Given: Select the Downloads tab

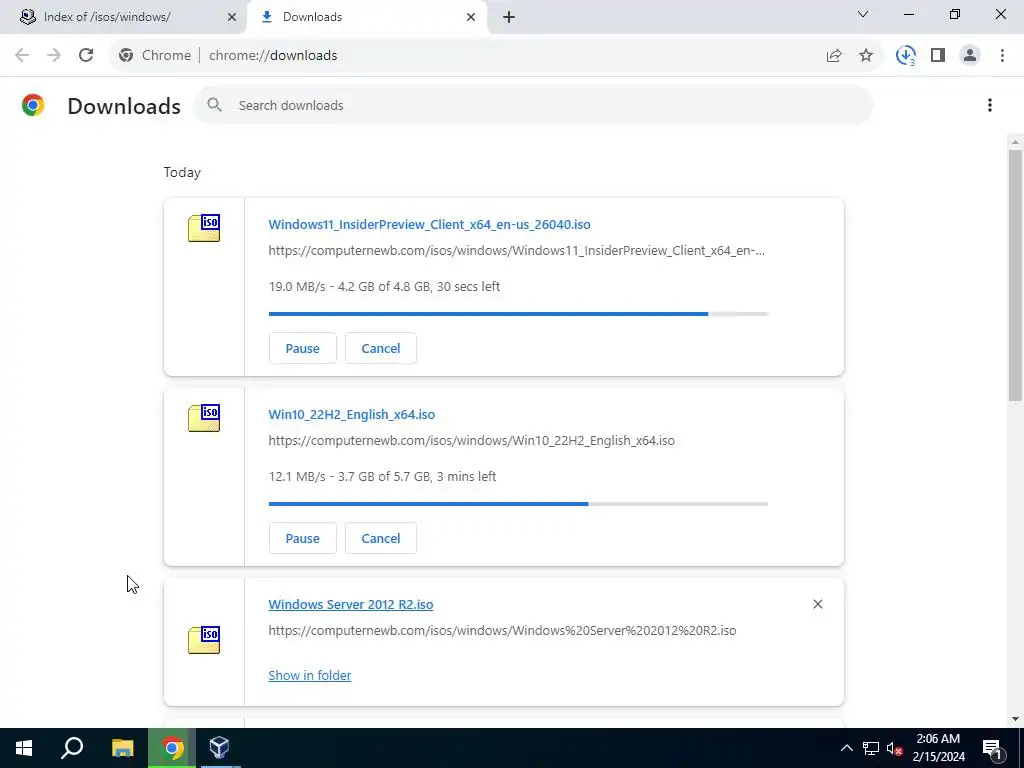Looking at the screenshot, I should click(368, 17).
